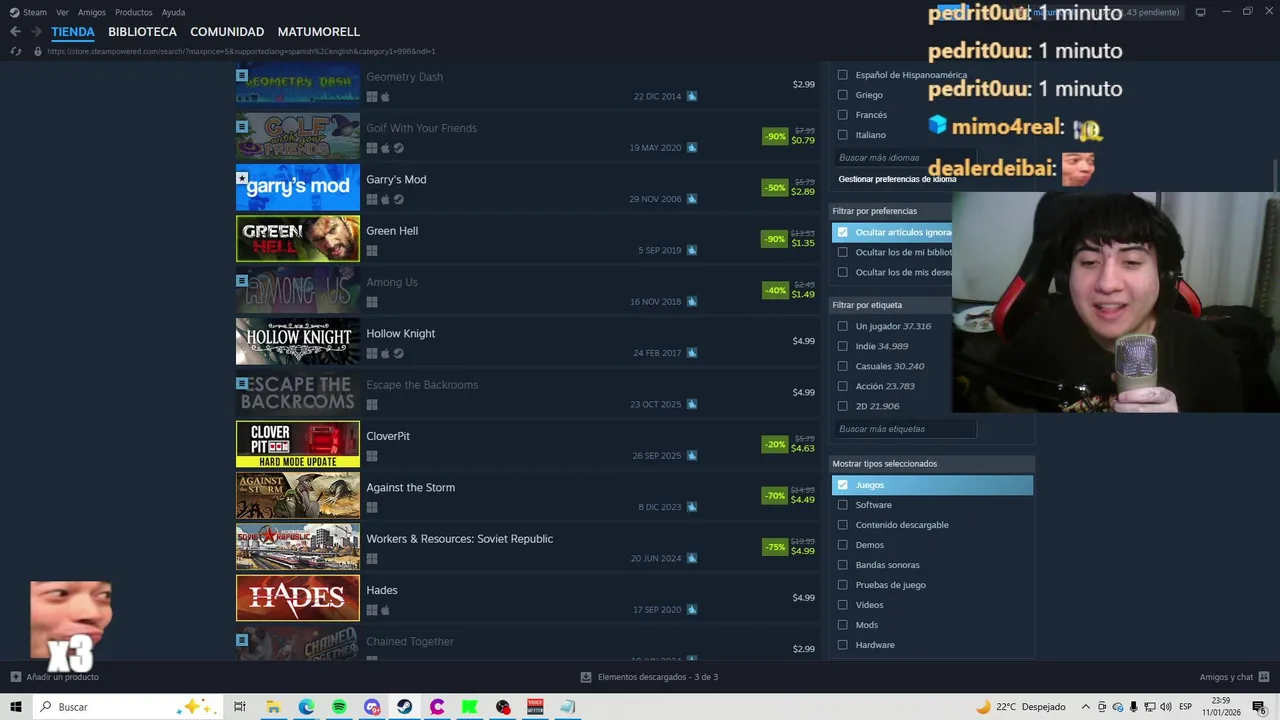Screen dimensions: 1280x720
Task: Open the Ver menu
Action: (x=62, y=12)
